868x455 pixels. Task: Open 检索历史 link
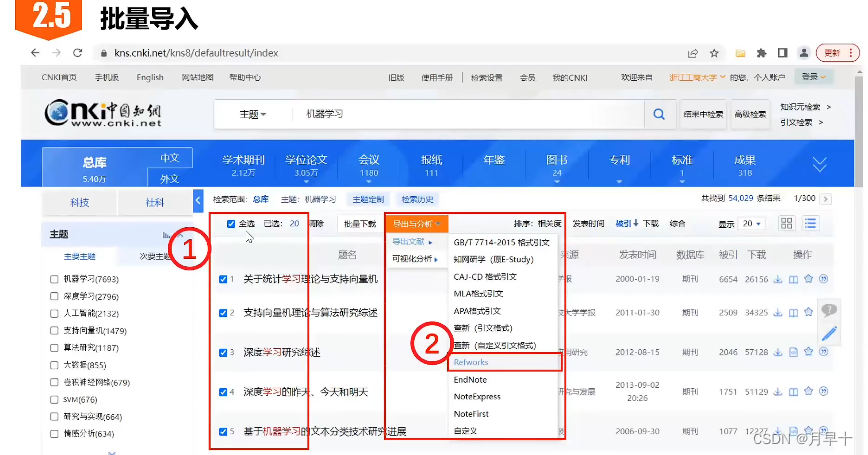point(417,199)
